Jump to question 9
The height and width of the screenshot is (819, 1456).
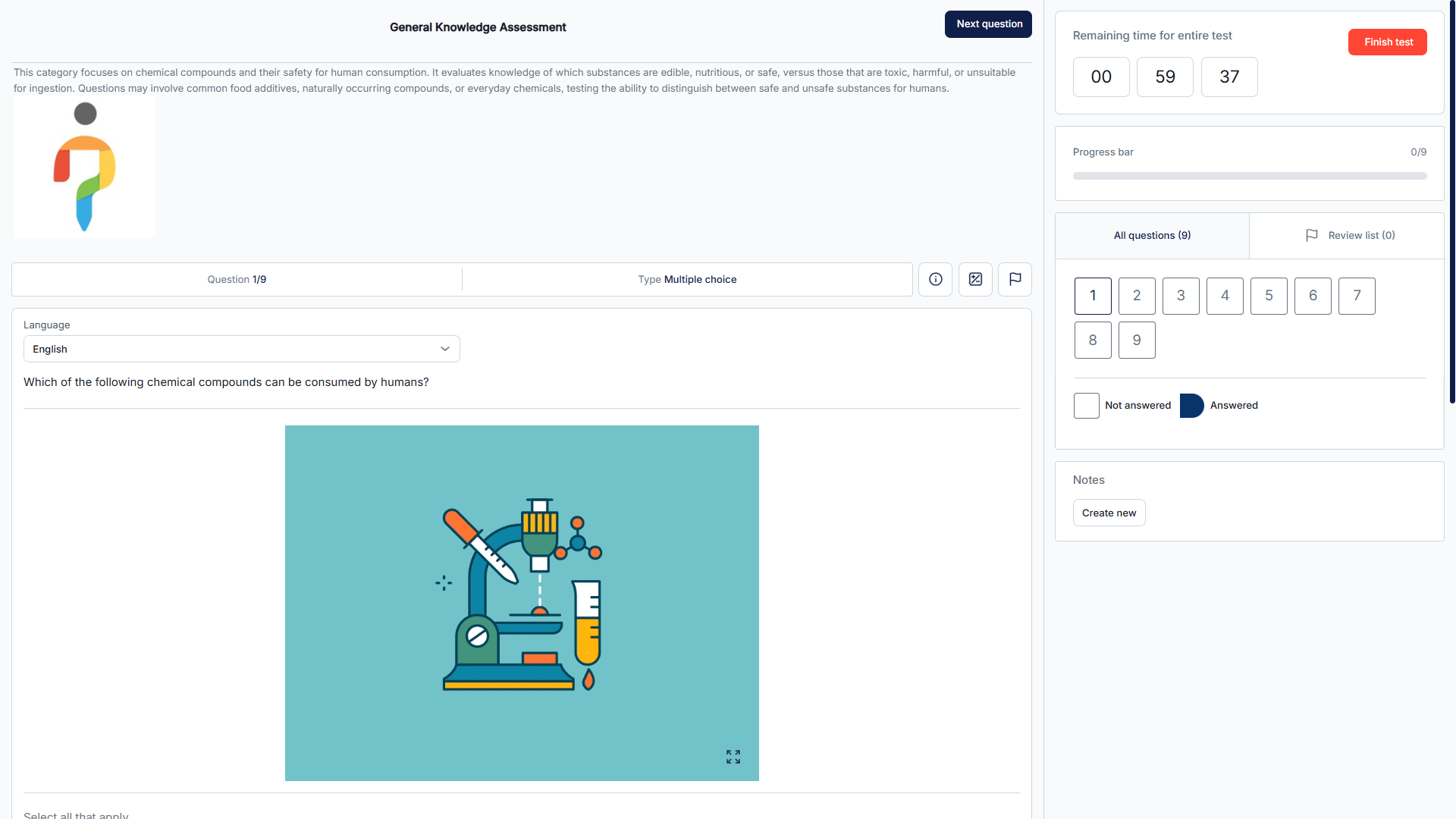click(x=1136, y=340)
